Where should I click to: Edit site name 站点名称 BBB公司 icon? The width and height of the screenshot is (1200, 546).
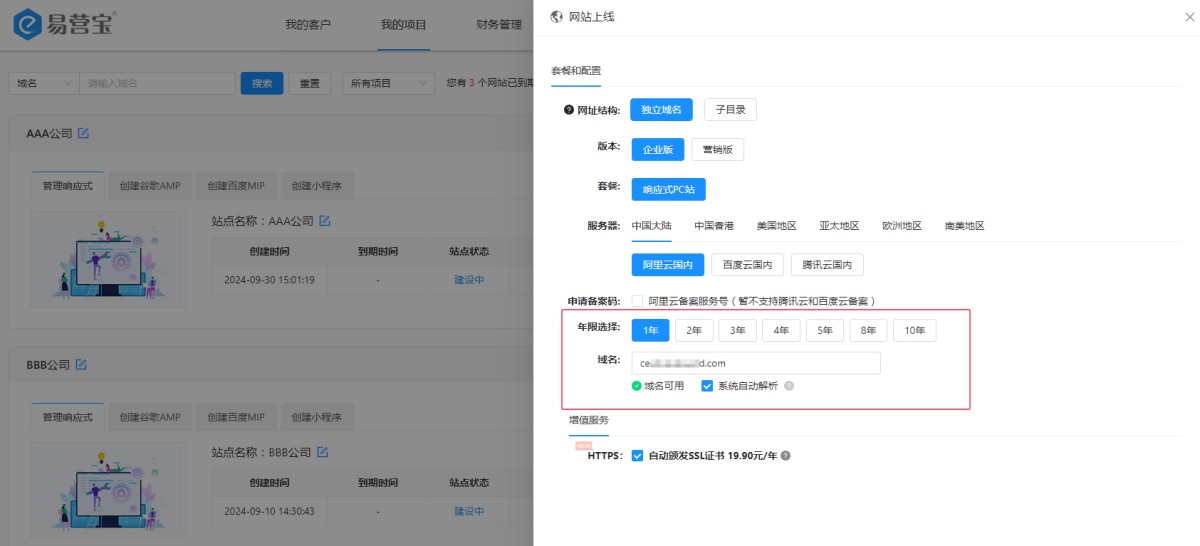click(323, 452)
